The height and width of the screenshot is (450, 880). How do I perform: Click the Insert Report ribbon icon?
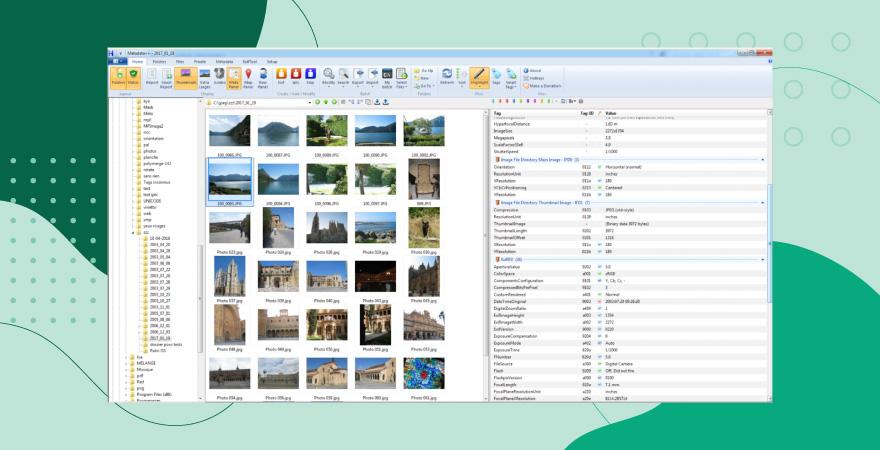167,78
